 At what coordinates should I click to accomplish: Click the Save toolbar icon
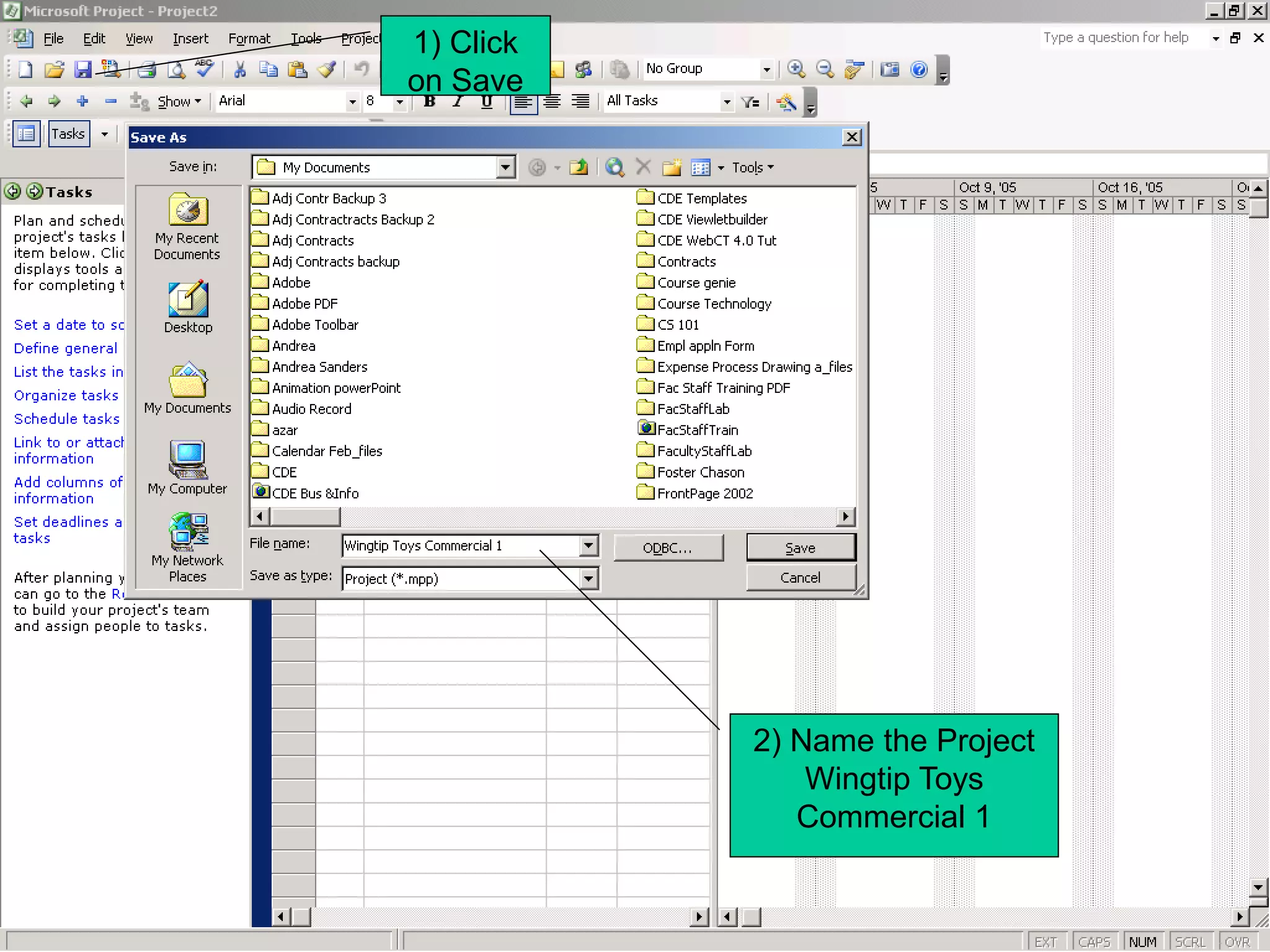pyautogui.click(x=82, y=69)
